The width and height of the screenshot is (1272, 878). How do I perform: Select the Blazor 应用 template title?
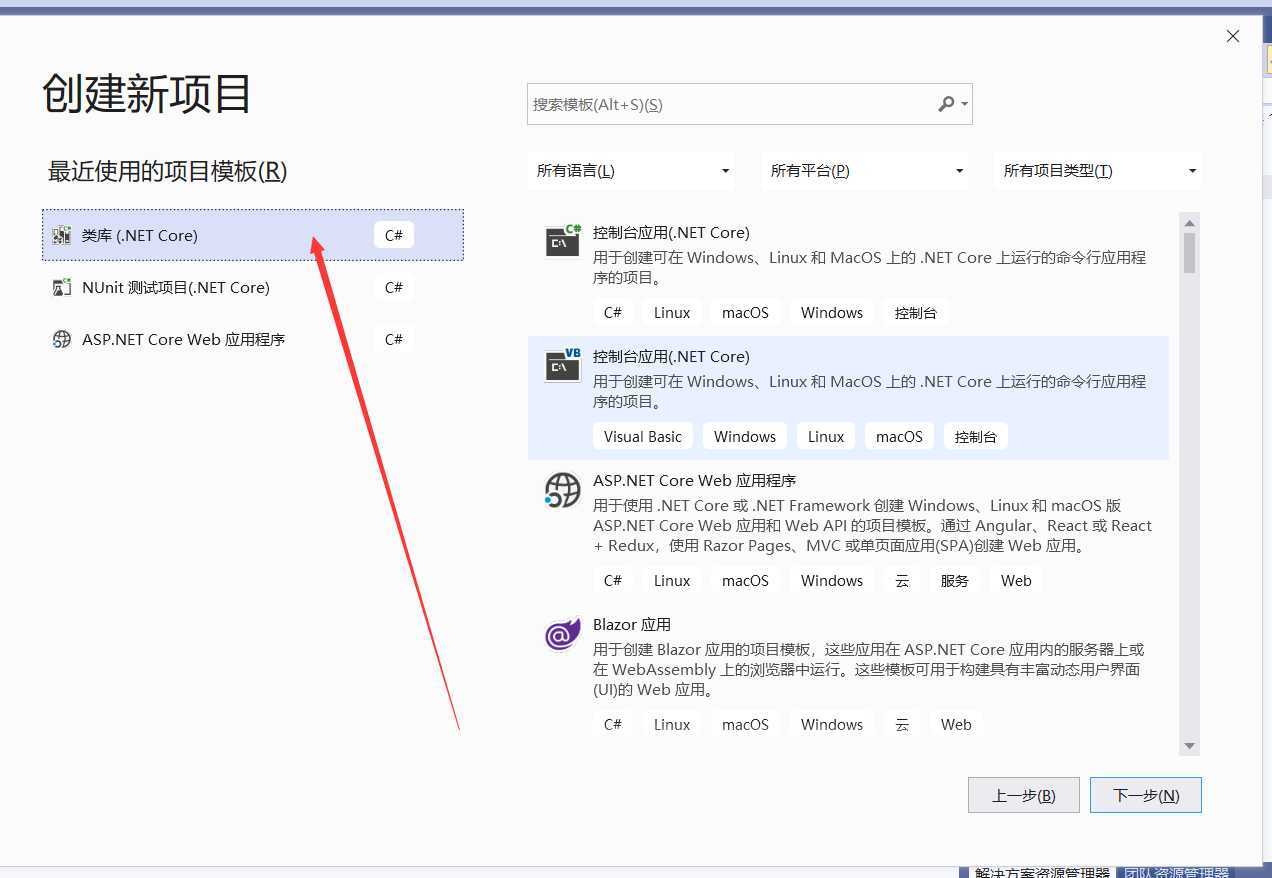(x=632, y=625)
